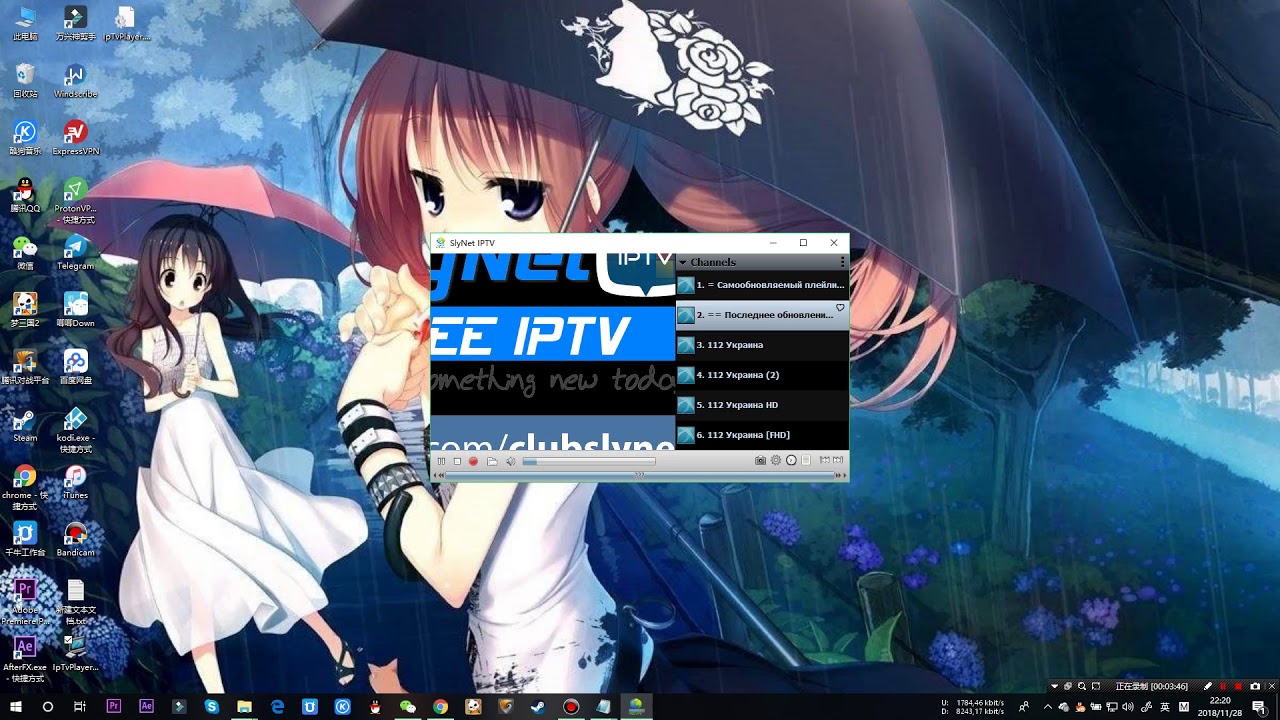Click the round scheduler clock icon
Image resolution: width=1280 pixels, height=720 pixels.
[x=791, y=460]
